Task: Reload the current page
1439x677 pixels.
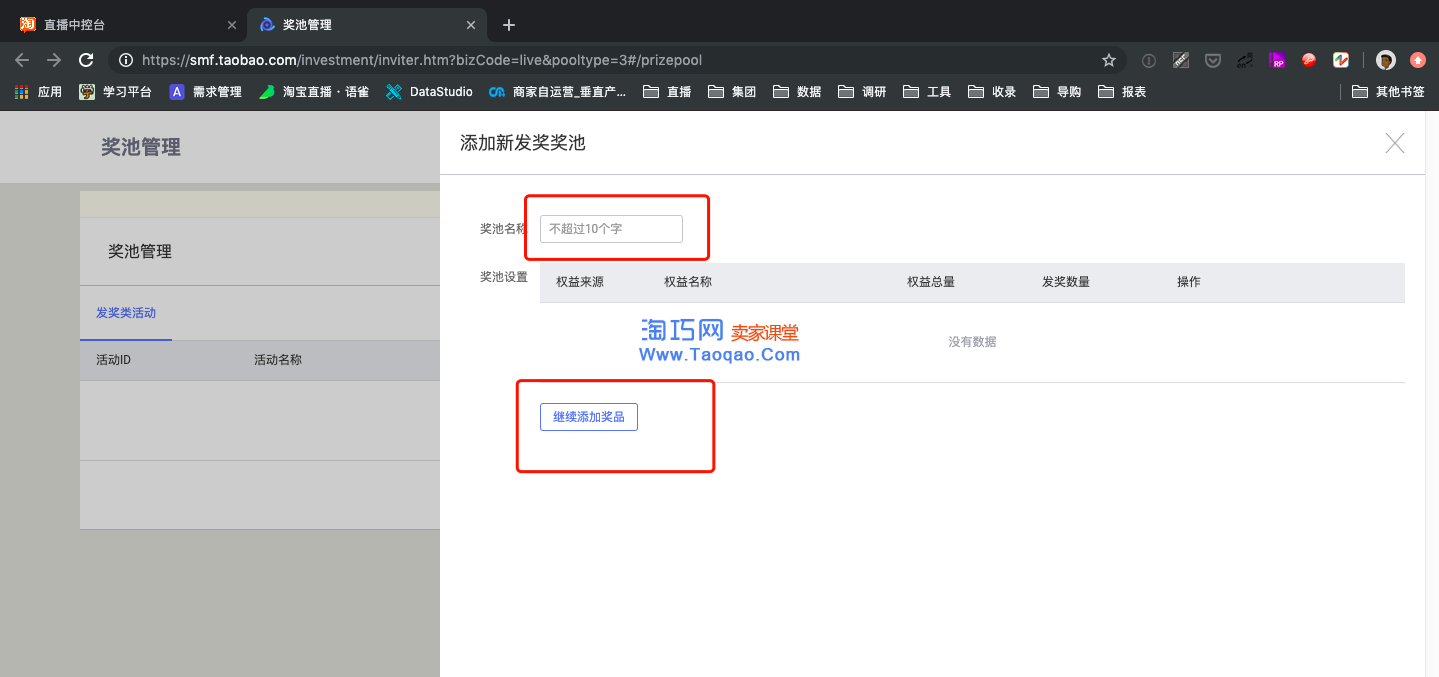Action: (86, 60)
